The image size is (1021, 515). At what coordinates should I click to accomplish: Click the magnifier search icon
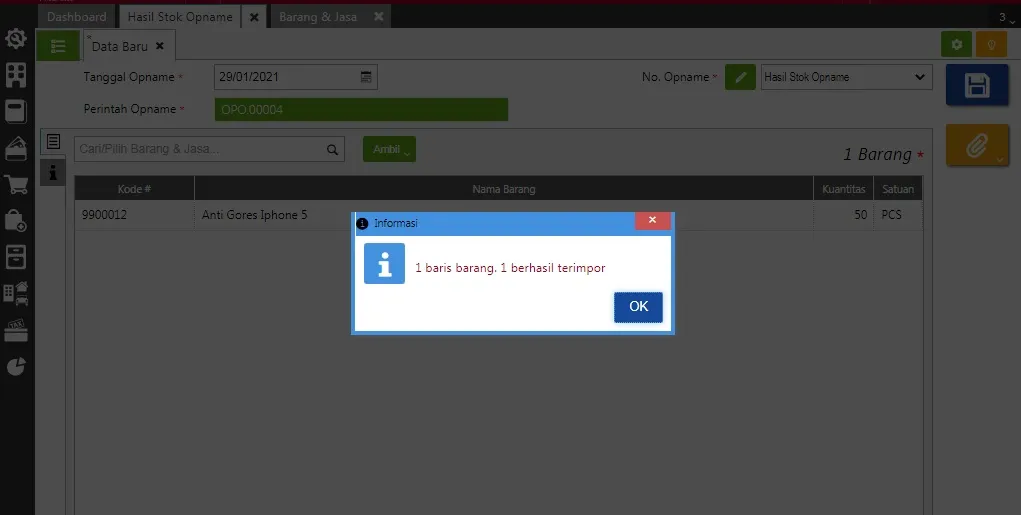click(333, 150)
